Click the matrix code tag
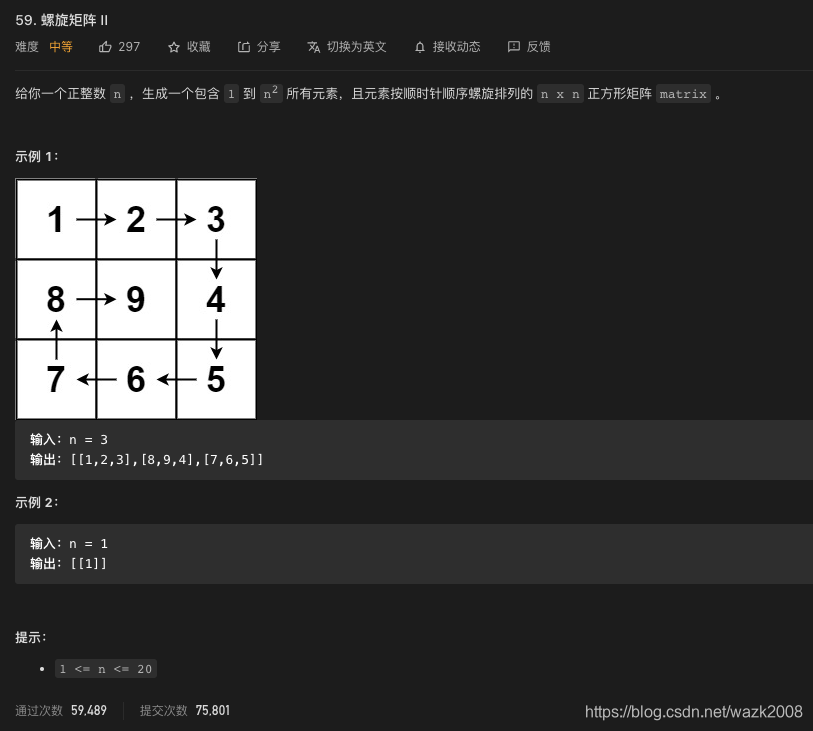This screenshot has height=731, width=813. click(x=683, y=94)
